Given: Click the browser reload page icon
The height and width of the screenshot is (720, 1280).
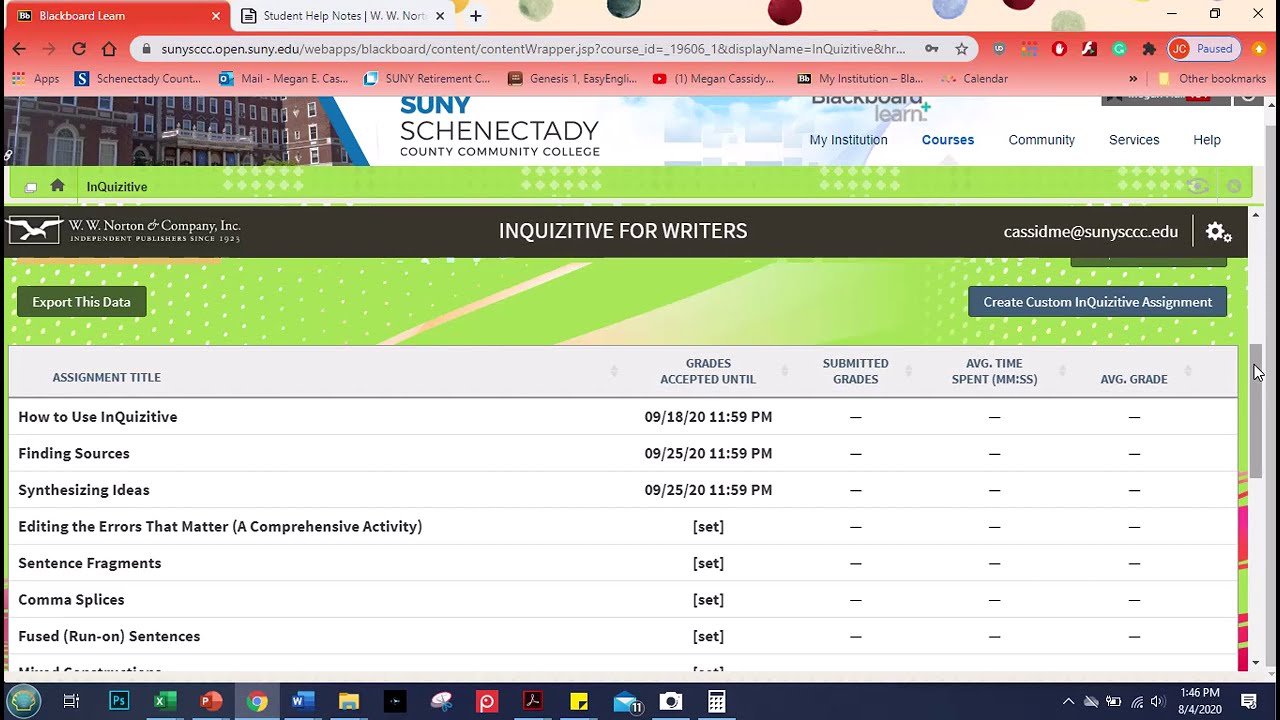Looking at the screenshot, I should pos(79,49).
